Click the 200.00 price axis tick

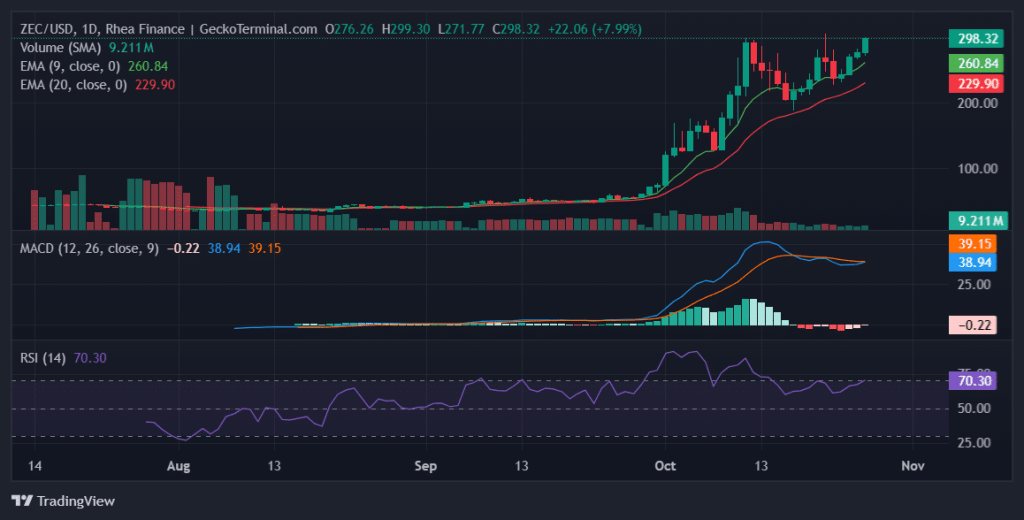pos(978,103)
